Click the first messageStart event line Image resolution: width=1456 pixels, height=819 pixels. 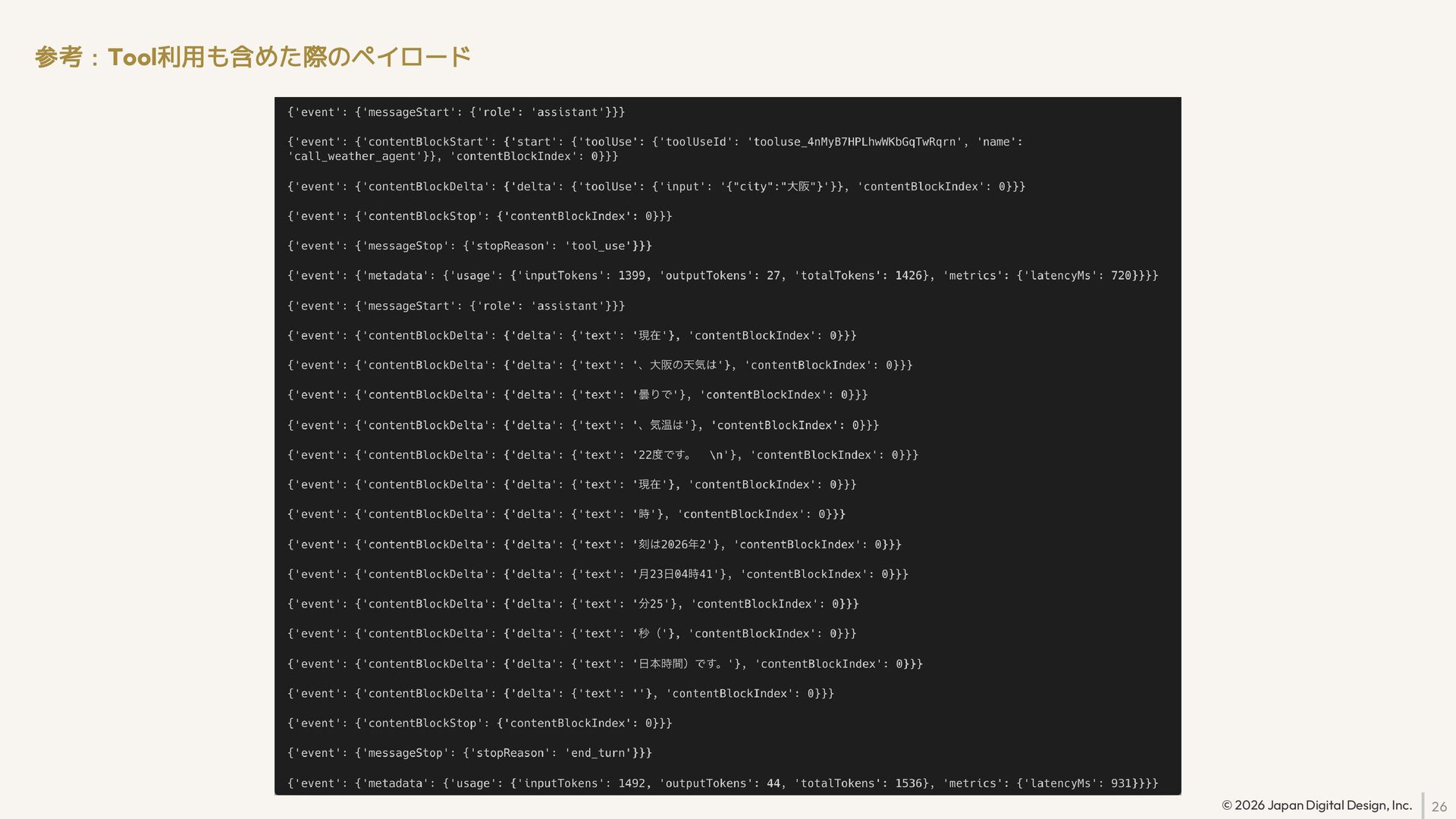pyautogui.click(x=456, y=112)
